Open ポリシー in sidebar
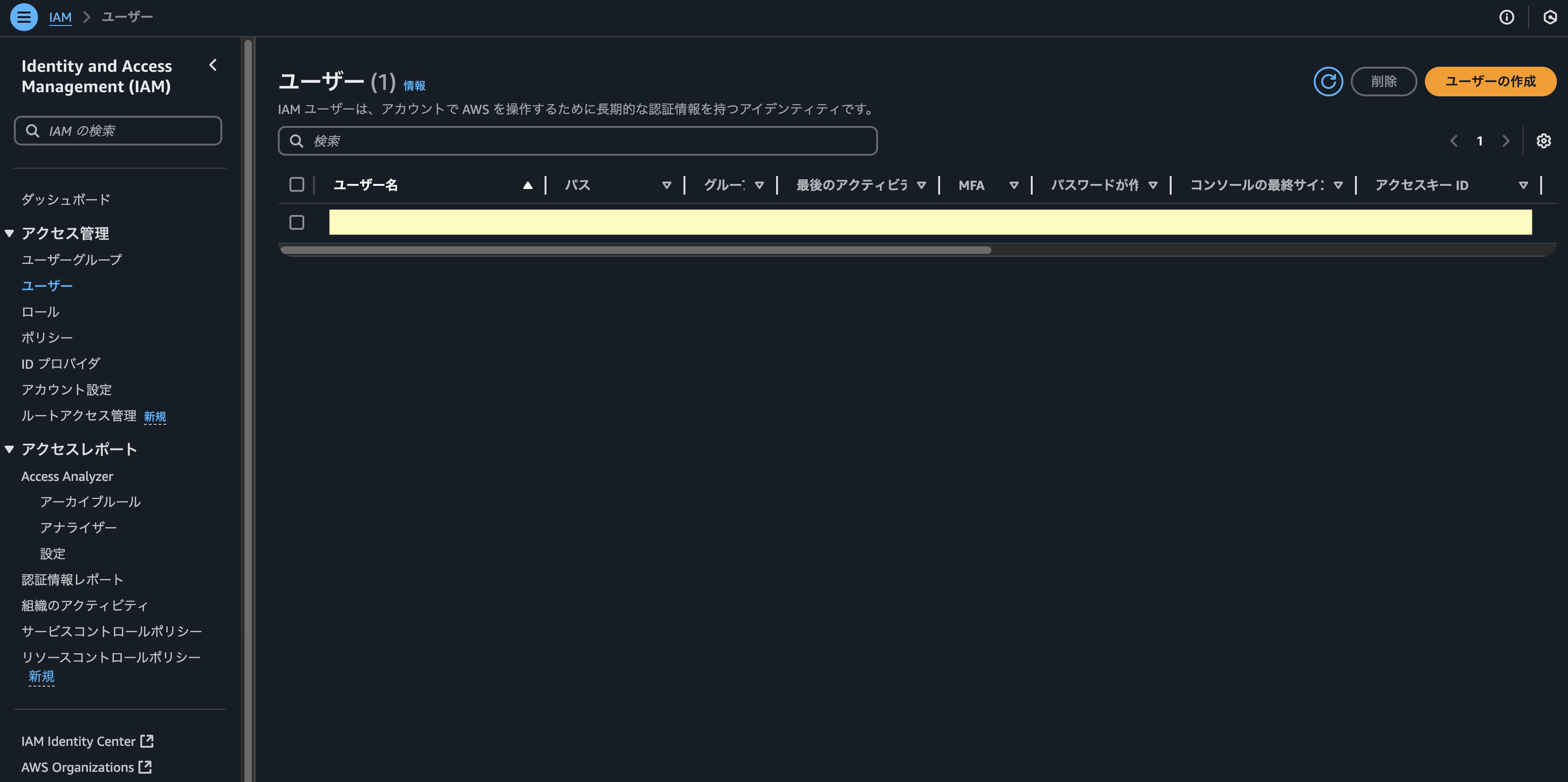The height and width of the screenshot is (782, 1568). point(47,337)
